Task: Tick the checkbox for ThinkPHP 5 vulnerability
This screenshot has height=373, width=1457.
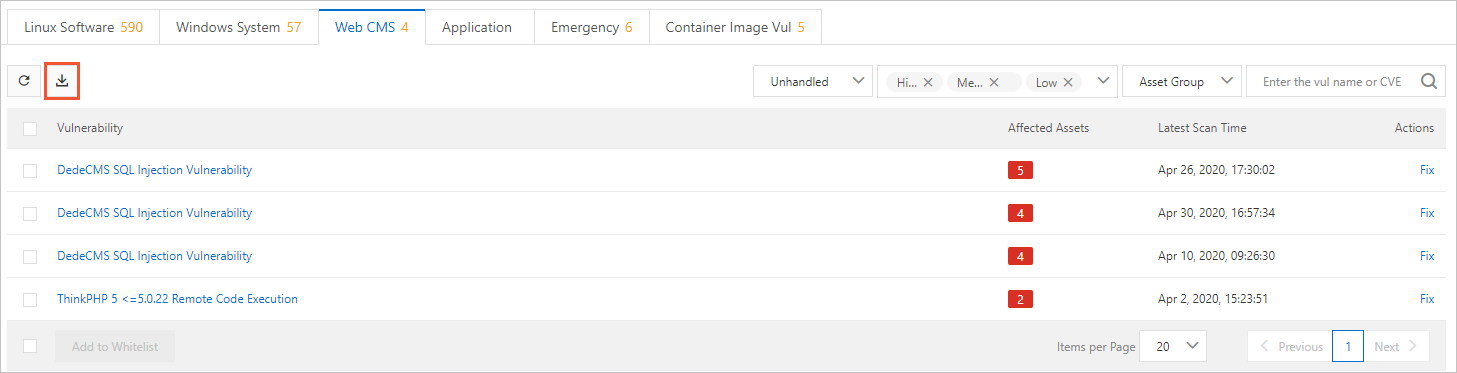Action: click(x=30, y=299)
